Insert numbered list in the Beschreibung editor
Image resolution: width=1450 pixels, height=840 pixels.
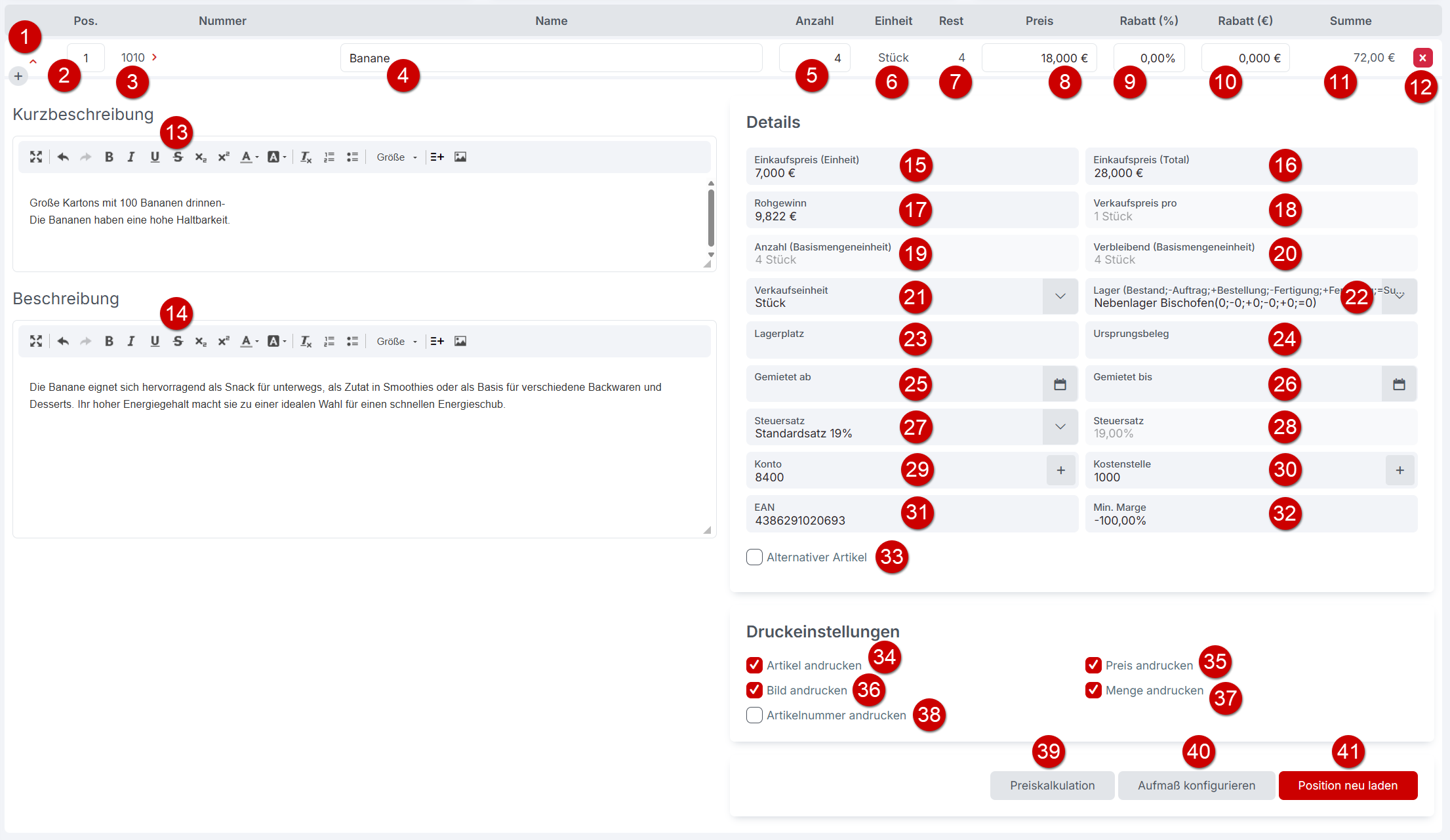point(329,341)
